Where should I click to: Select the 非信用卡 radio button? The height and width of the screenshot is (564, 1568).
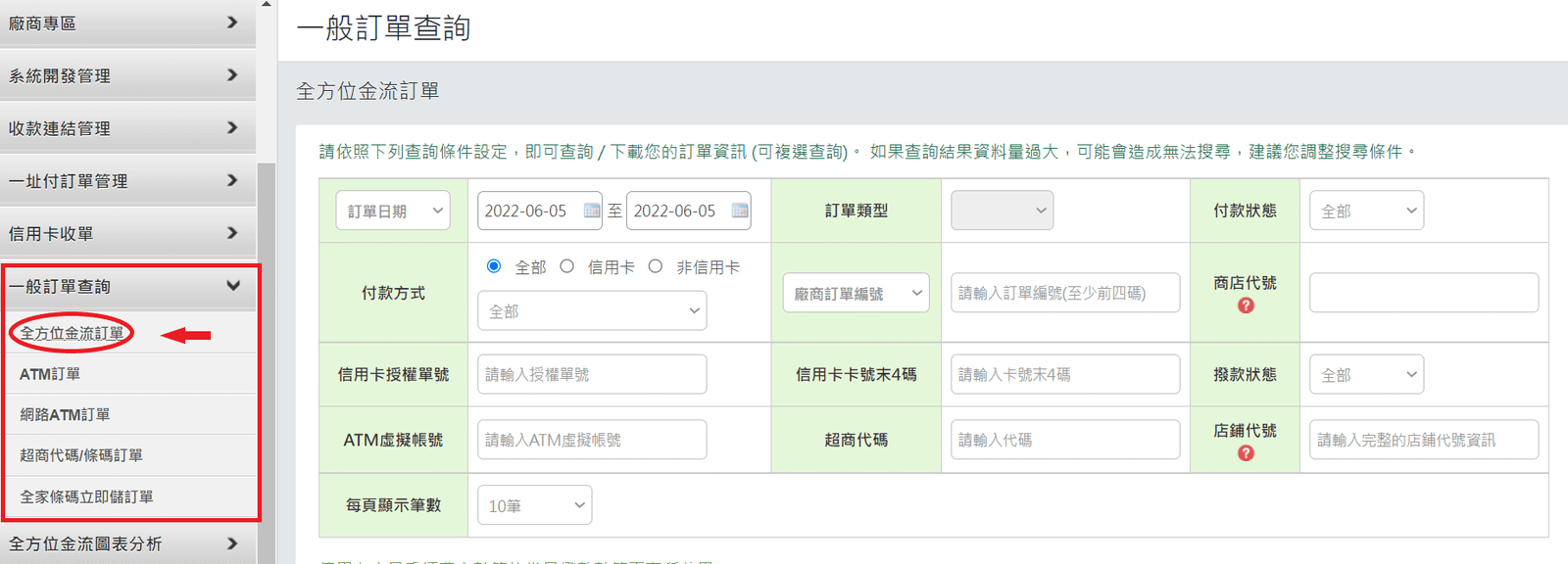(656, 266)
